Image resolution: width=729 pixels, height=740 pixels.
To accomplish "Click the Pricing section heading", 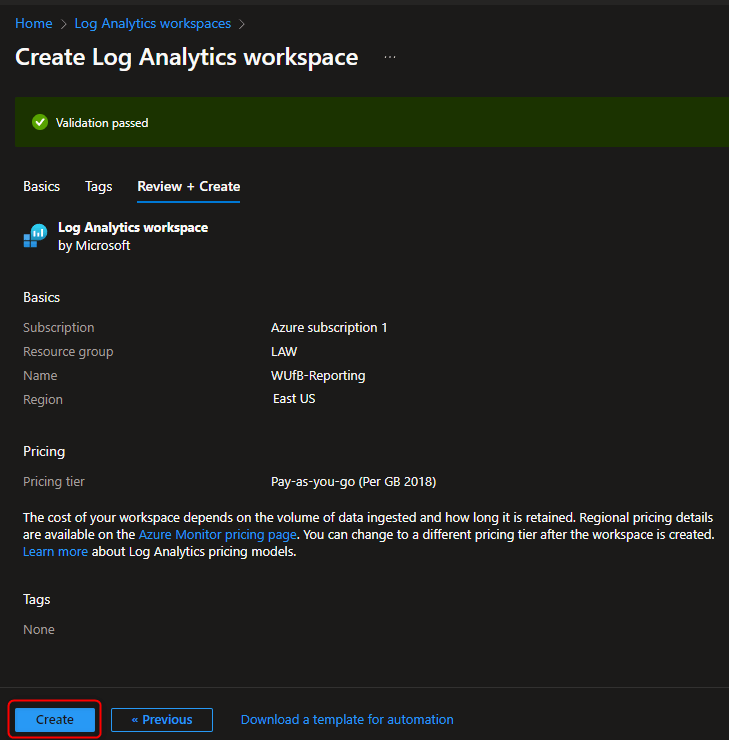I will [x=44, y=451].
